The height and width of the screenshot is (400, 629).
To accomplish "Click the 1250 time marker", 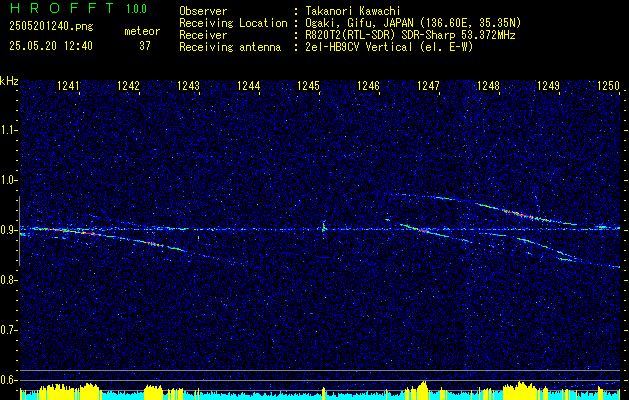I will point(608,86).
